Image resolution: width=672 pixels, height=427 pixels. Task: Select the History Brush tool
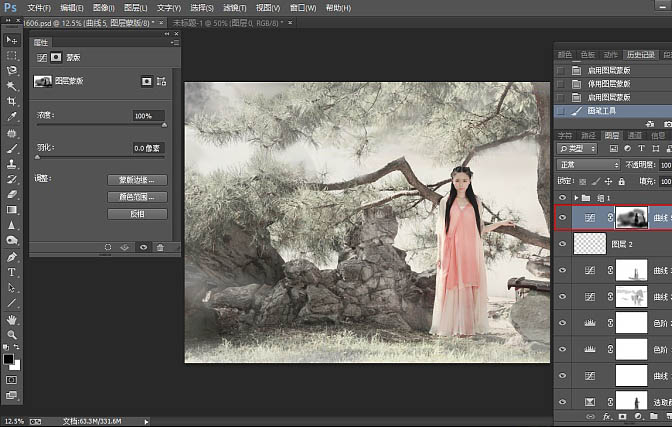click(x=12, y=179)
